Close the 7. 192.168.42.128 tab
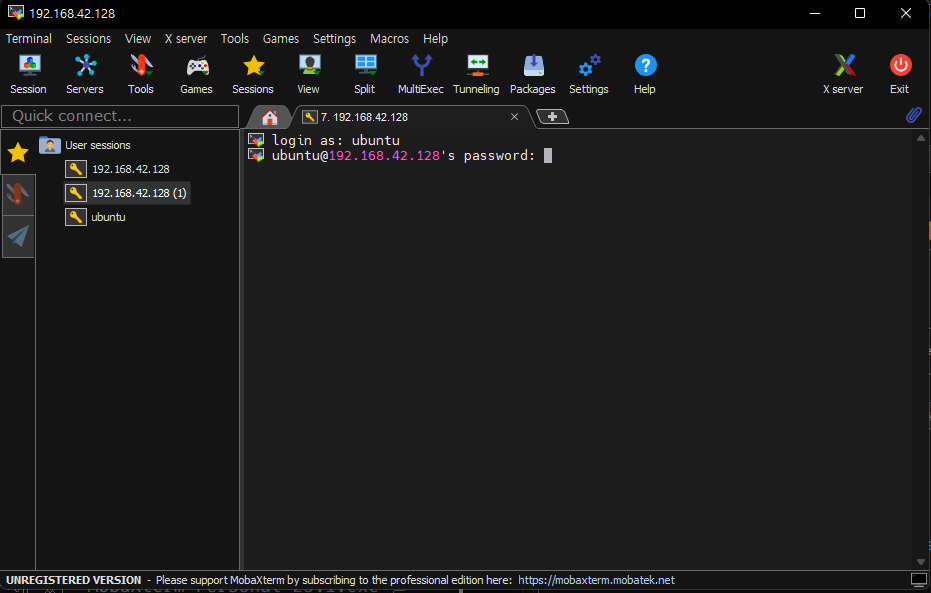Viewport: 931px width, 593px height. (514, 117)
